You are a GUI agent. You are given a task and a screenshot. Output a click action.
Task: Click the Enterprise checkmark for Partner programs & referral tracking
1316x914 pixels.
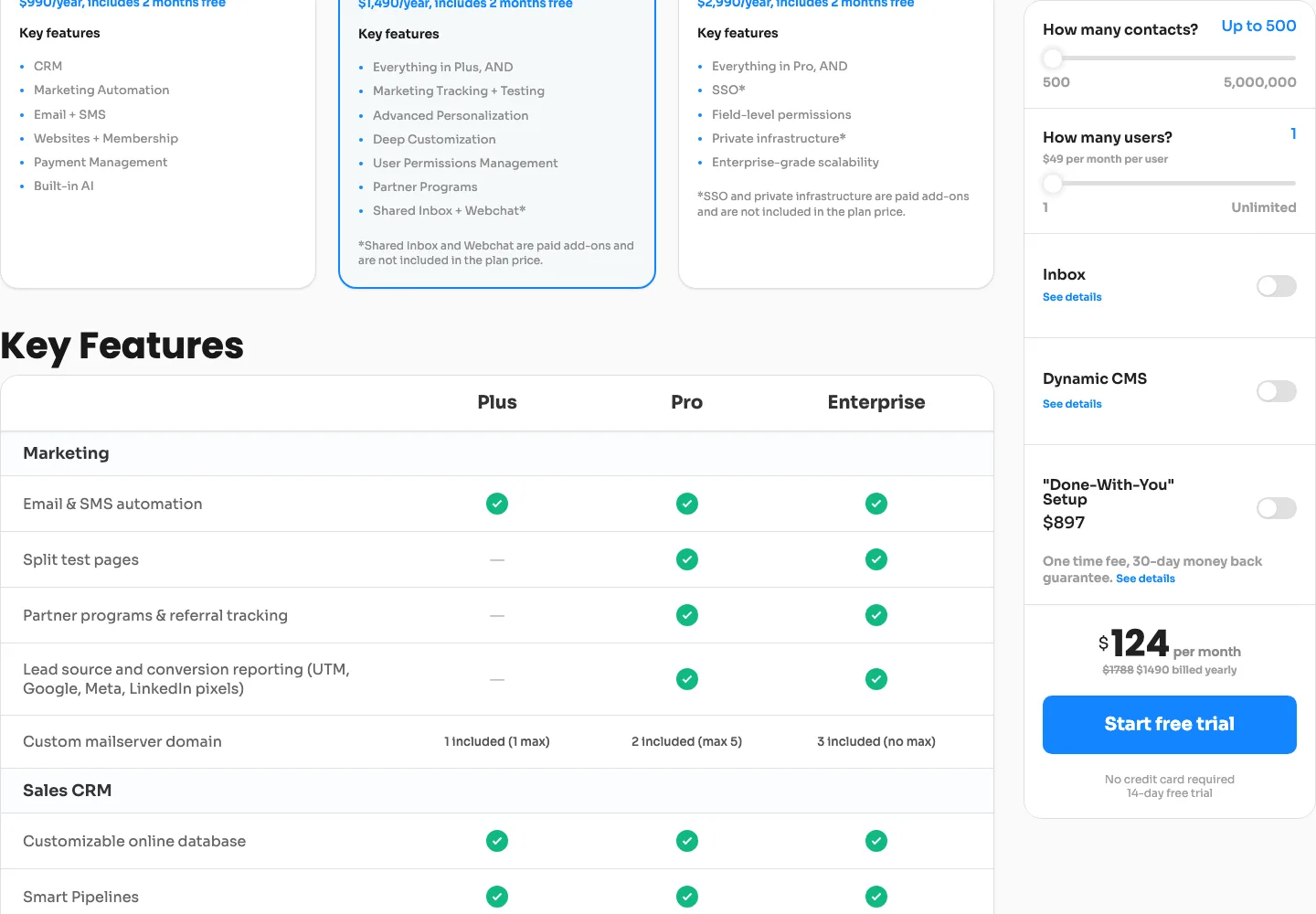click(x=876, y=615)
